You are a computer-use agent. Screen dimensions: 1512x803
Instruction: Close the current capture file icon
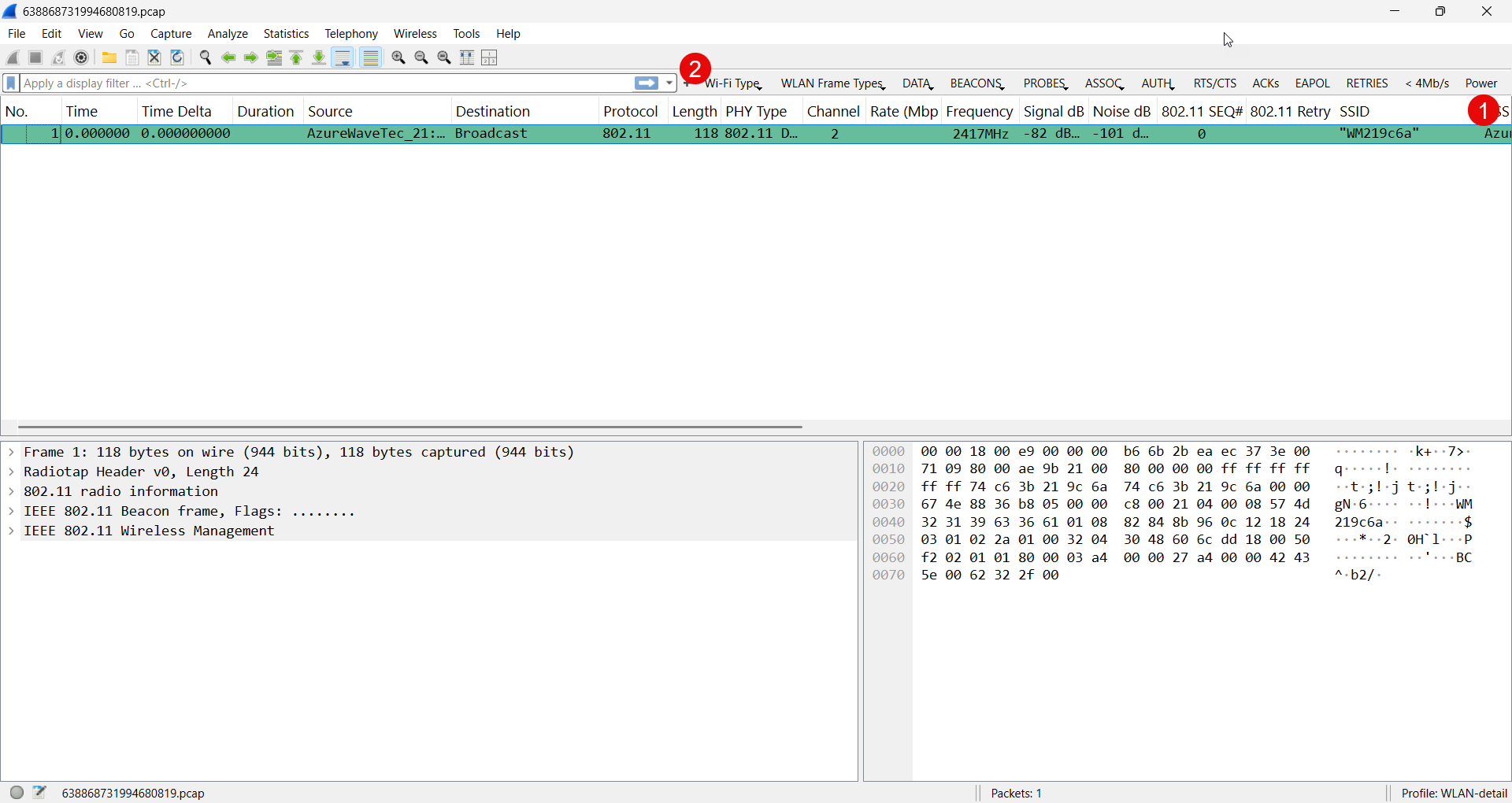click(x=154, y=57)
